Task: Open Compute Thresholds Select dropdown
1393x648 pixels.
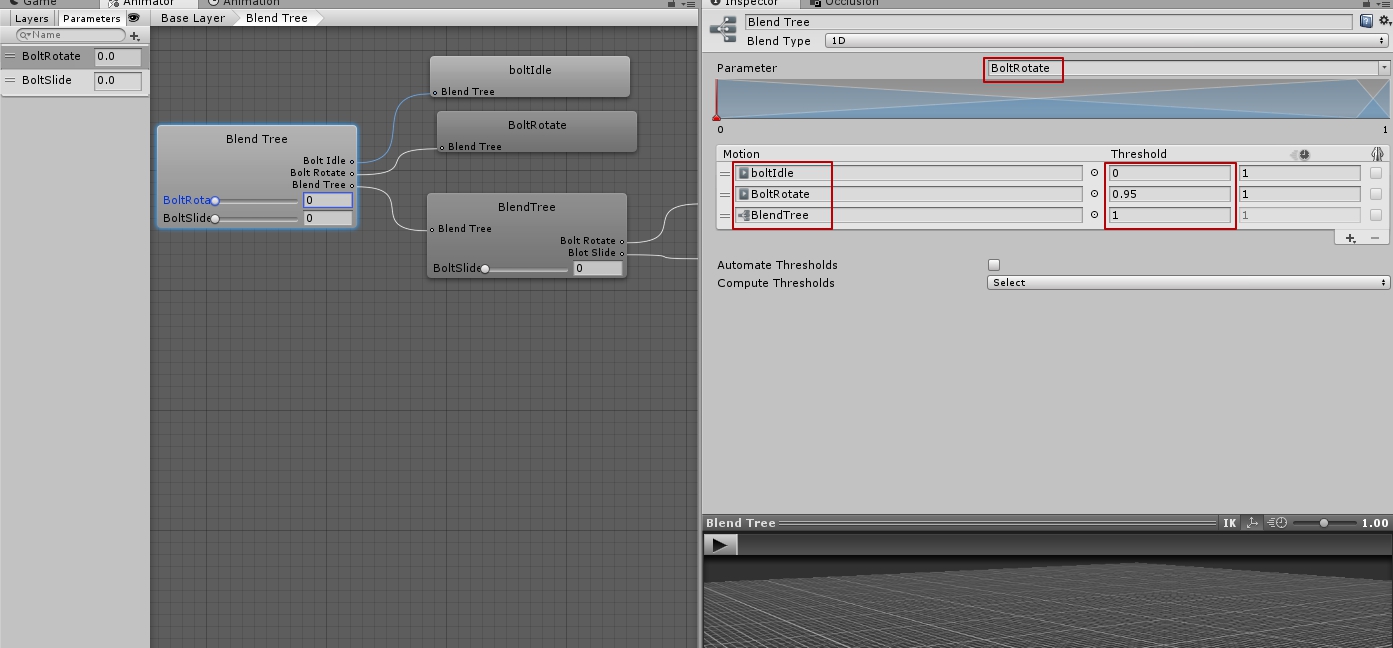Action: (1188, 283)
